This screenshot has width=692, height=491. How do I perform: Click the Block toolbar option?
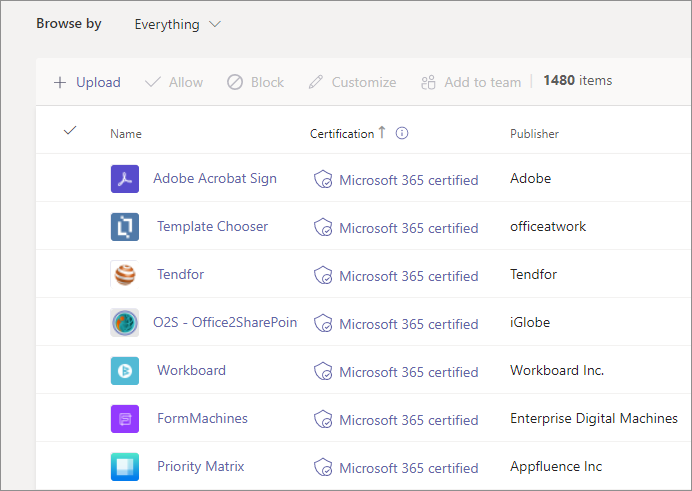pyautogui.click(x=255, y=82)
